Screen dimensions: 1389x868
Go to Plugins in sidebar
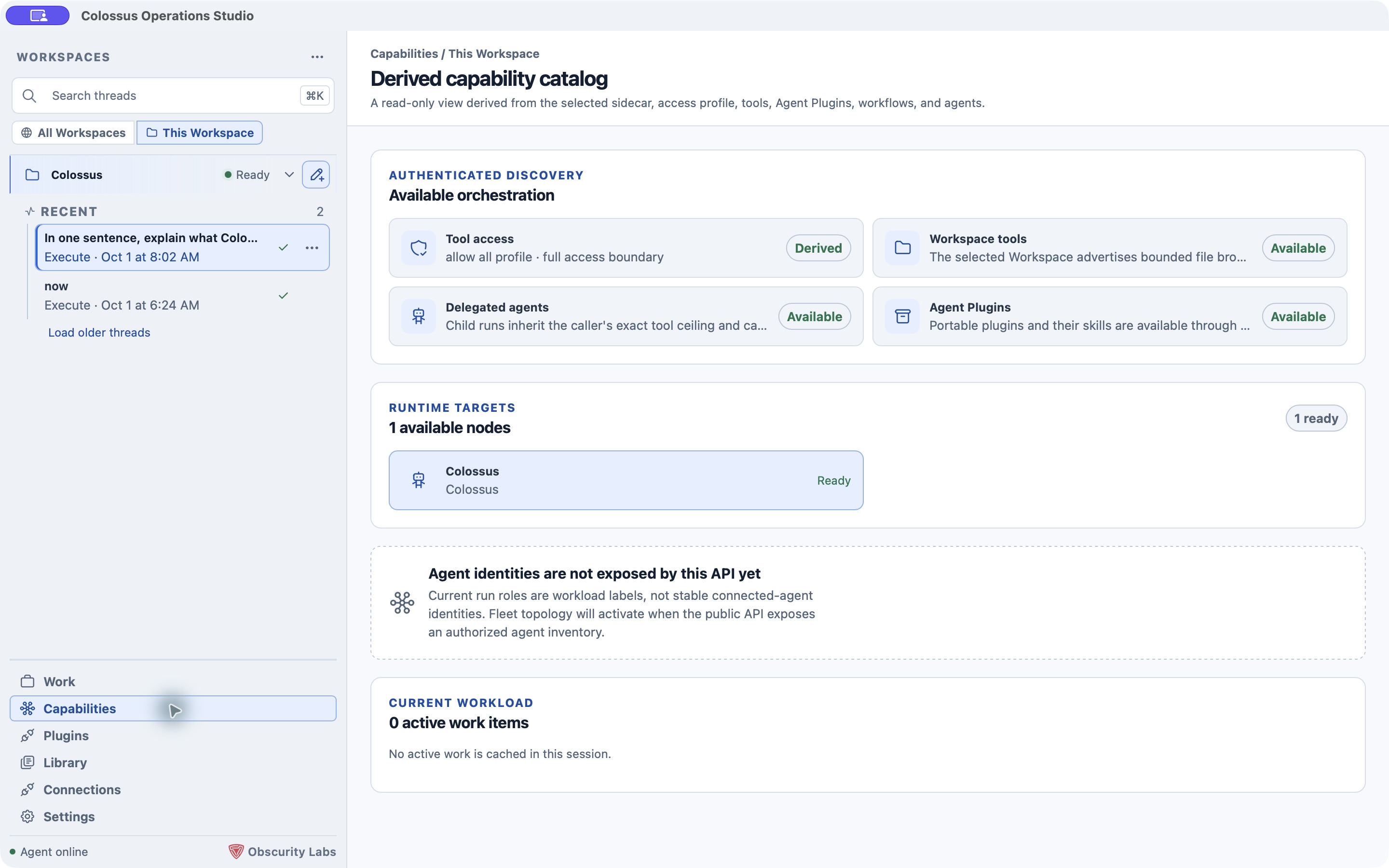coord(173,735)
